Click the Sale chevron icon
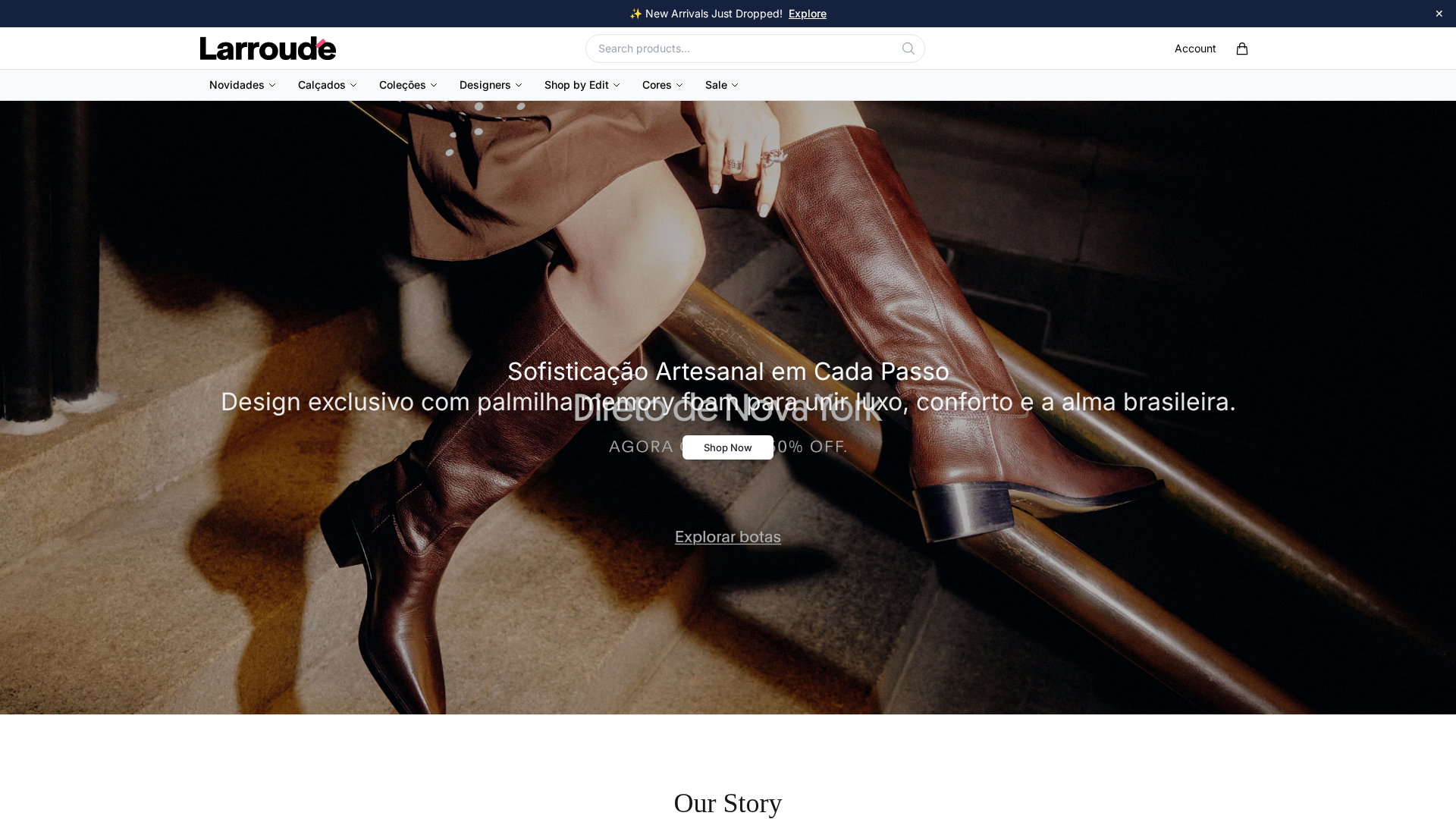The width and height of the screenshot is (1456, 819). (735, 85)
